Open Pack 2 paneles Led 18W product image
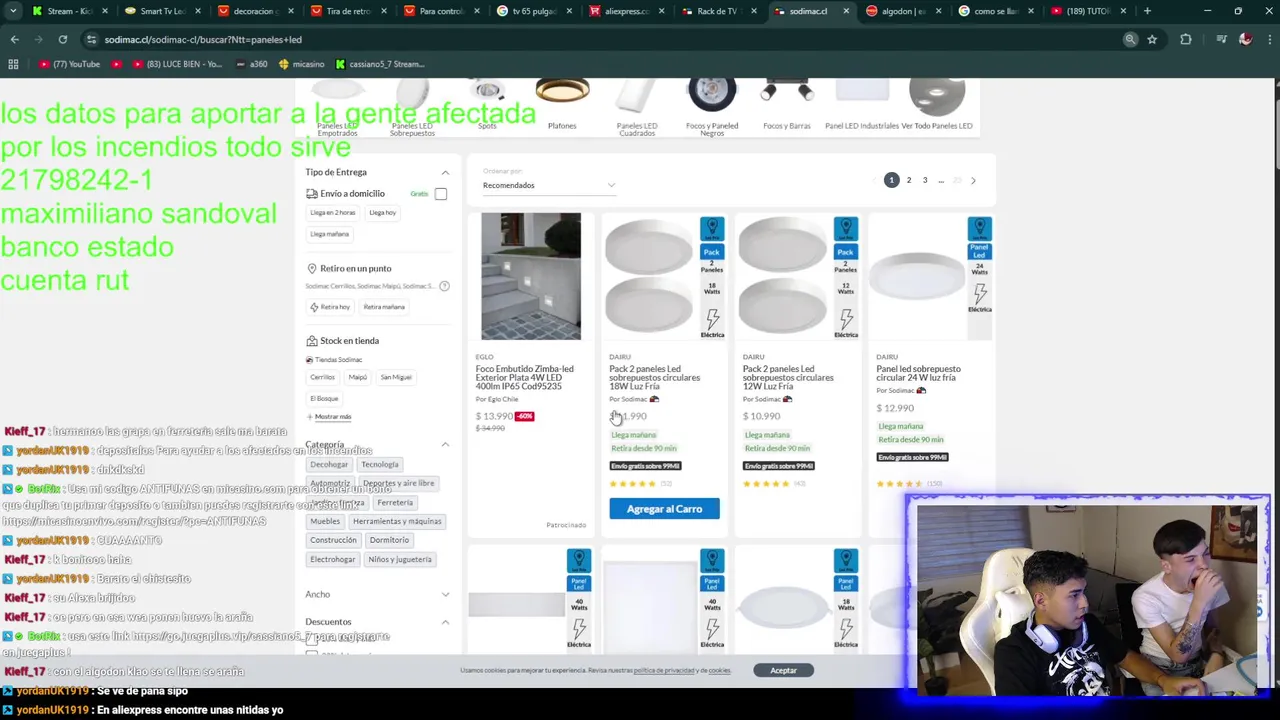 [650, 276]
